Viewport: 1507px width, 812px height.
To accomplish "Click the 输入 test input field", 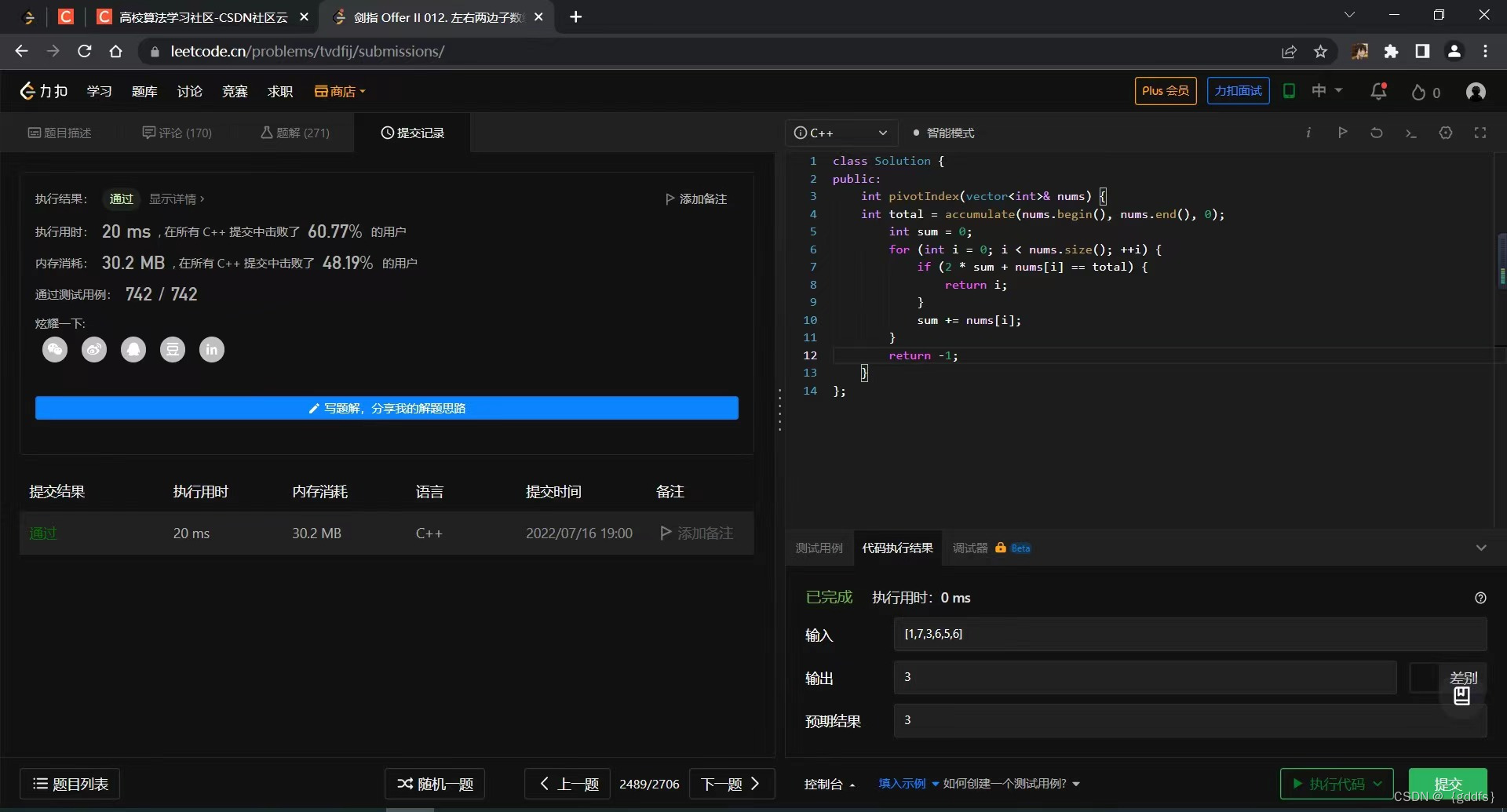I will point(1190,634).
